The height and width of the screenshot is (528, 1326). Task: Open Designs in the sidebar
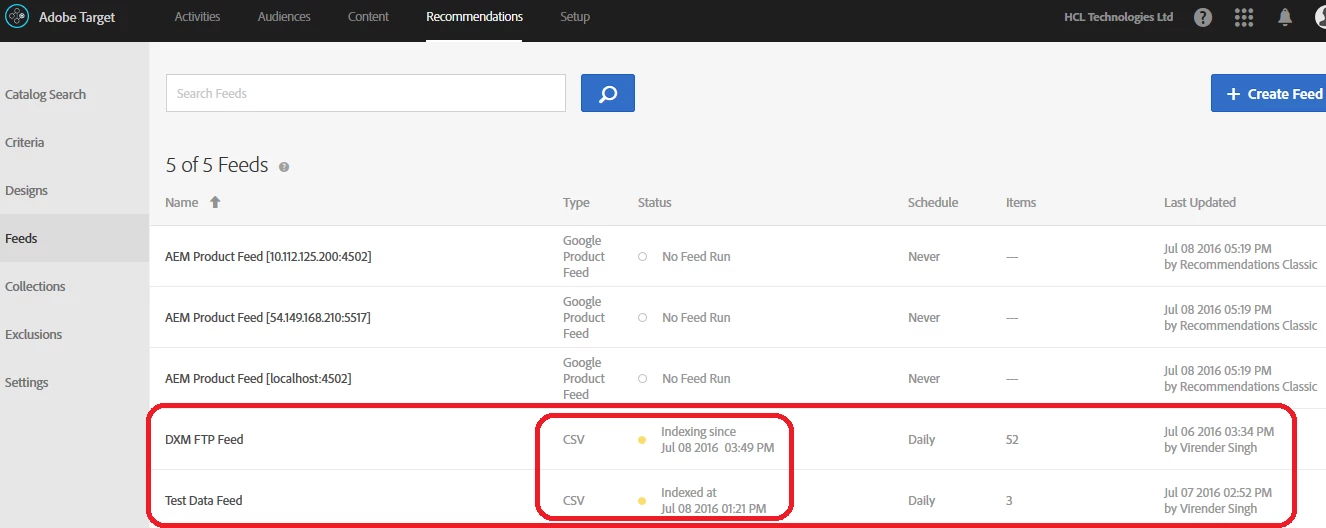click(x=26, y=191)
